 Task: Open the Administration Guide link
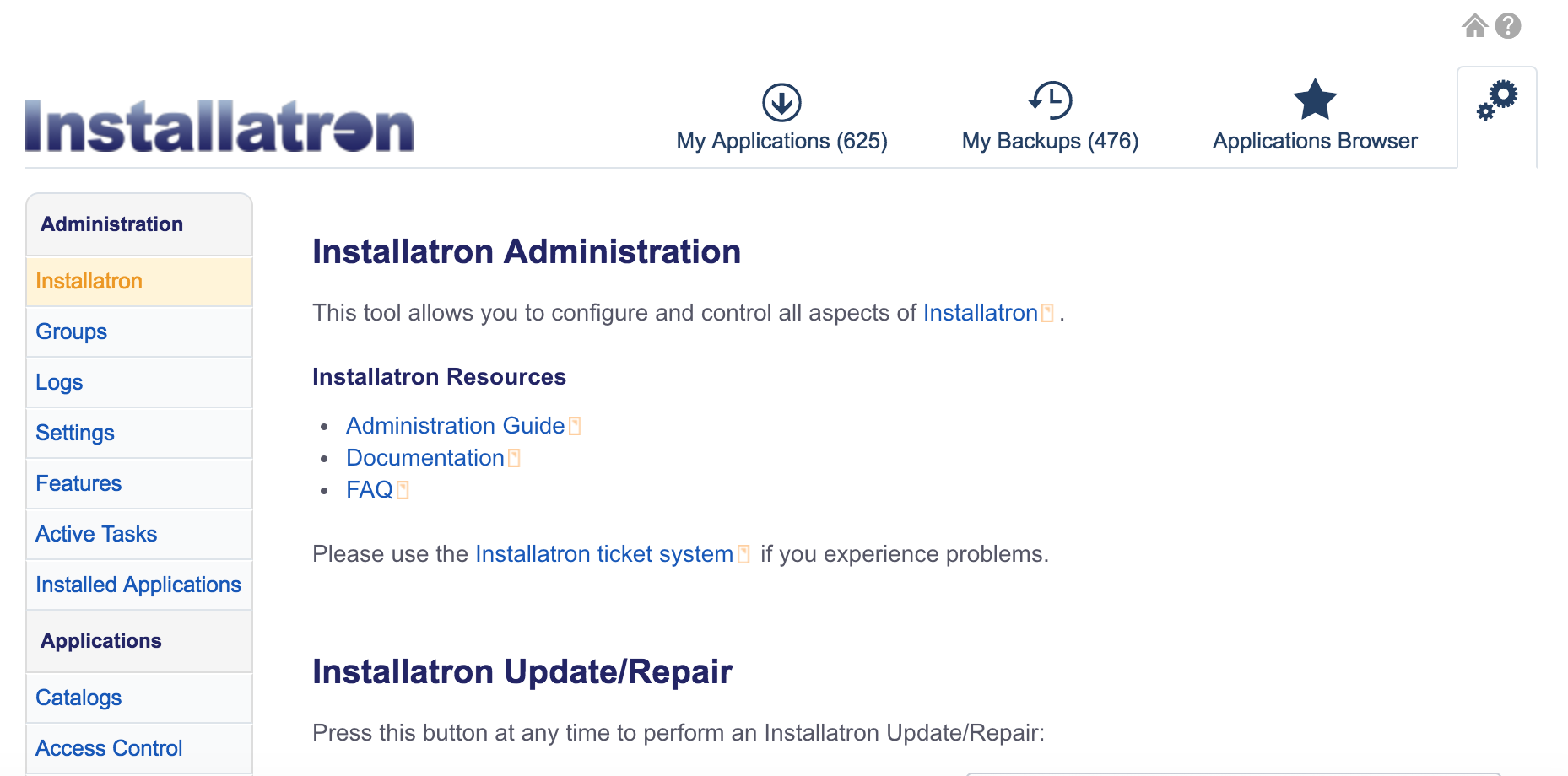click(455, 426)
